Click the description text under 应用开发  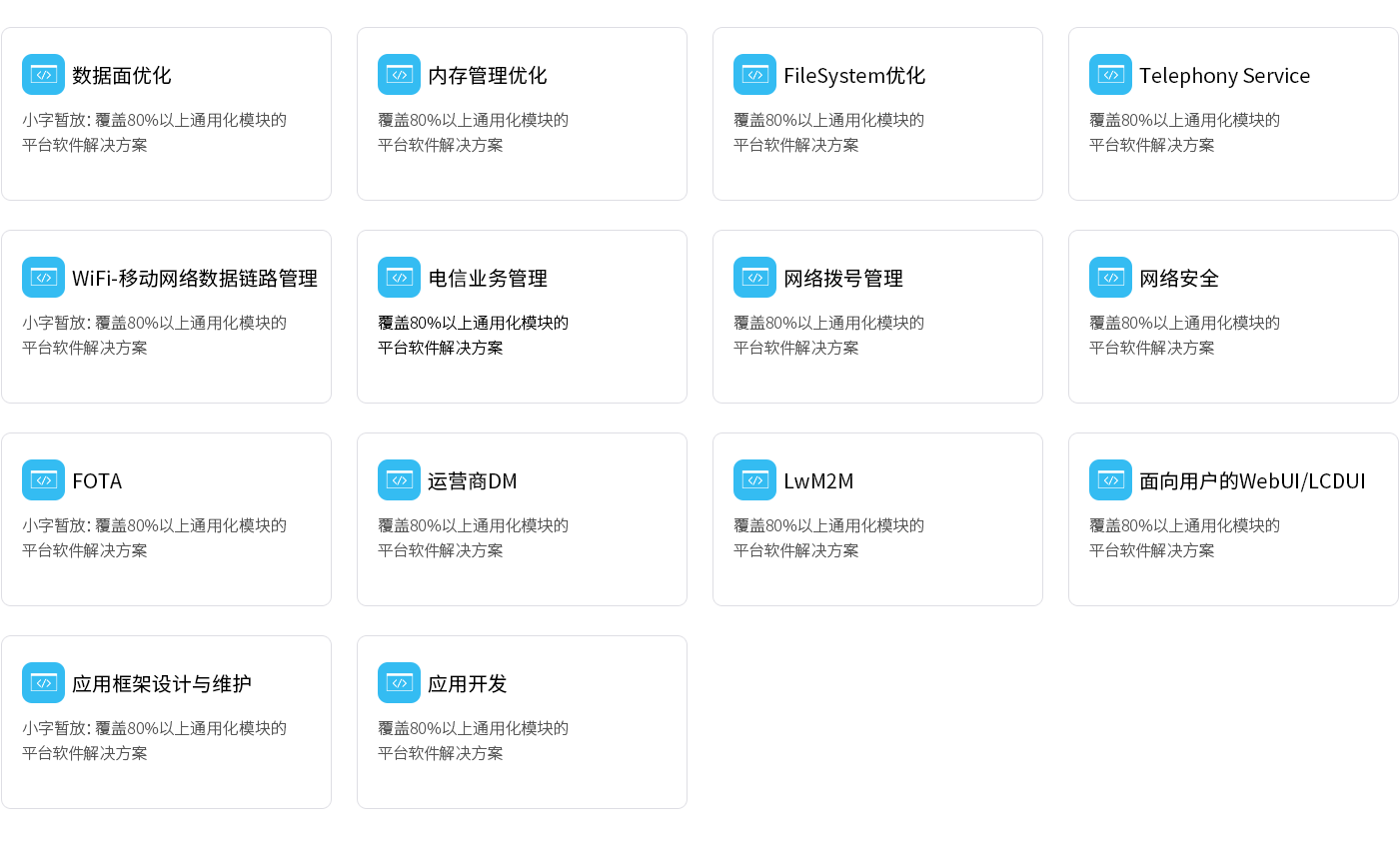point(473,741)
